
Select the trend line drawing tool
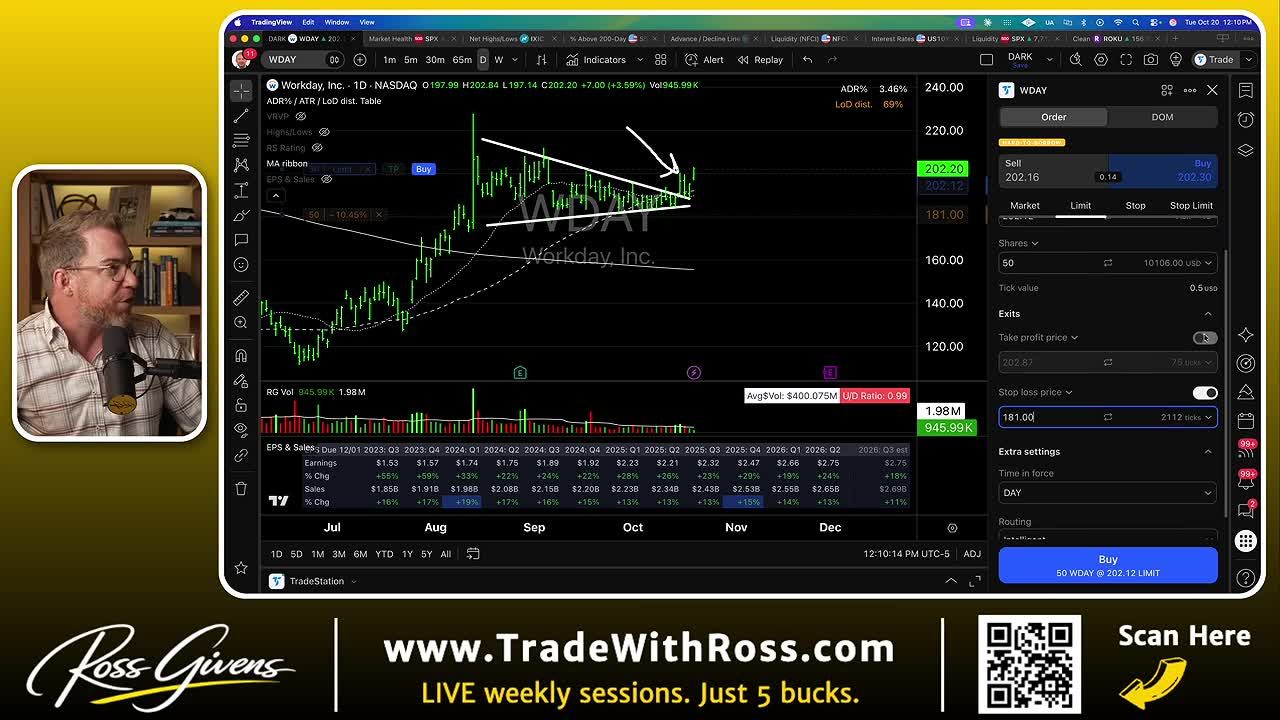click(241, 116)
